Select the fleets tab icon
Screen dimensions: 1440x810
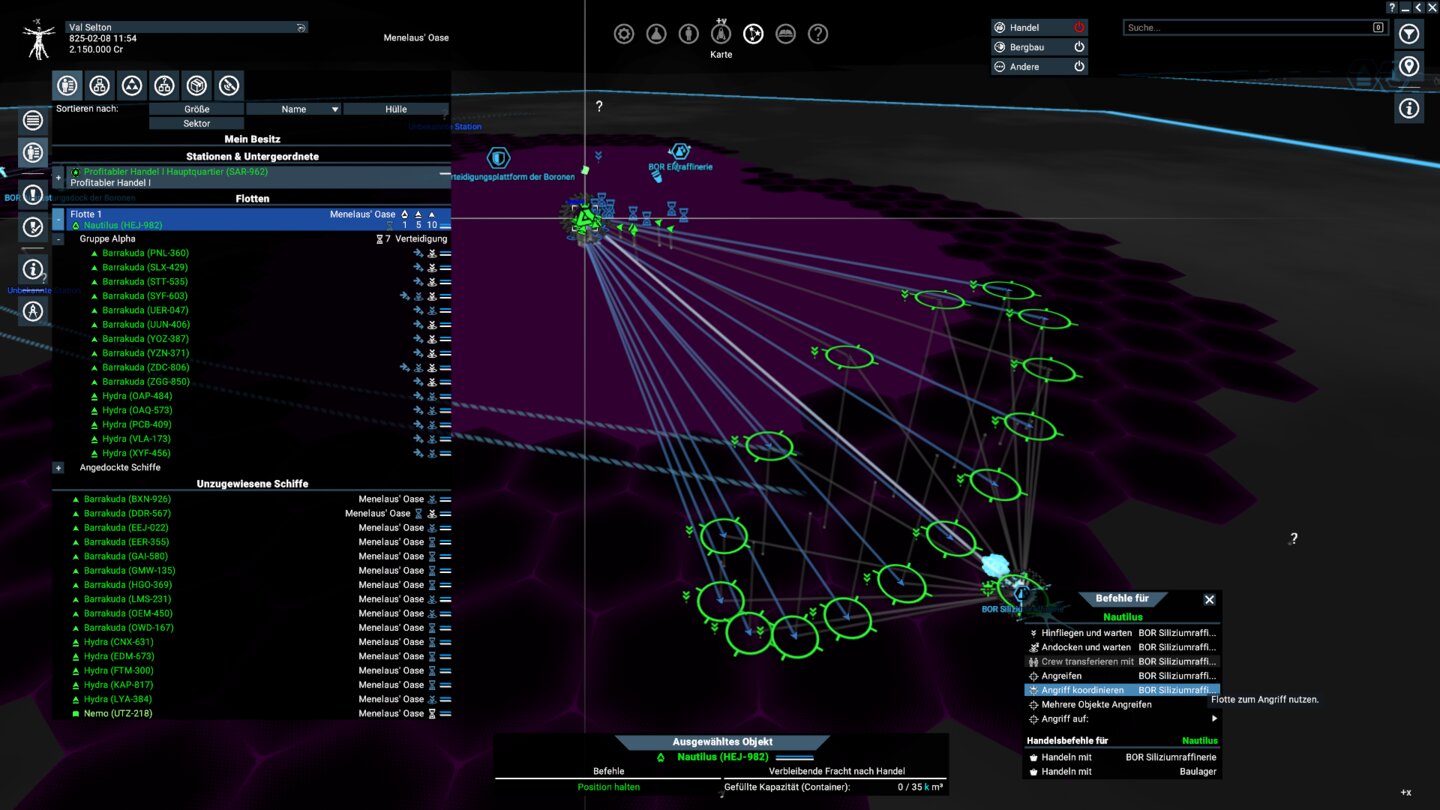coord(132,86)
